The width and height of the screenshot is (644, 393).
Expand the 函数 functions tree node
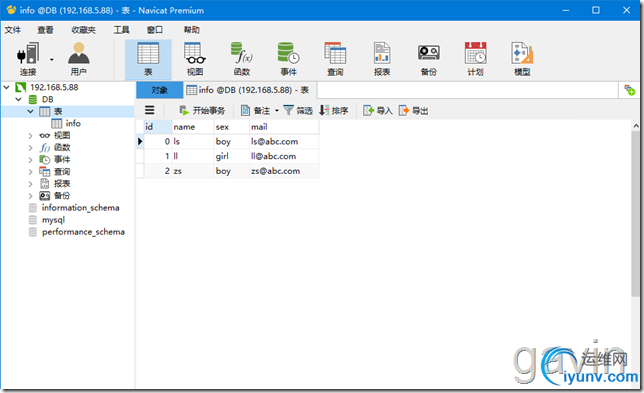[x=30, y=147]
